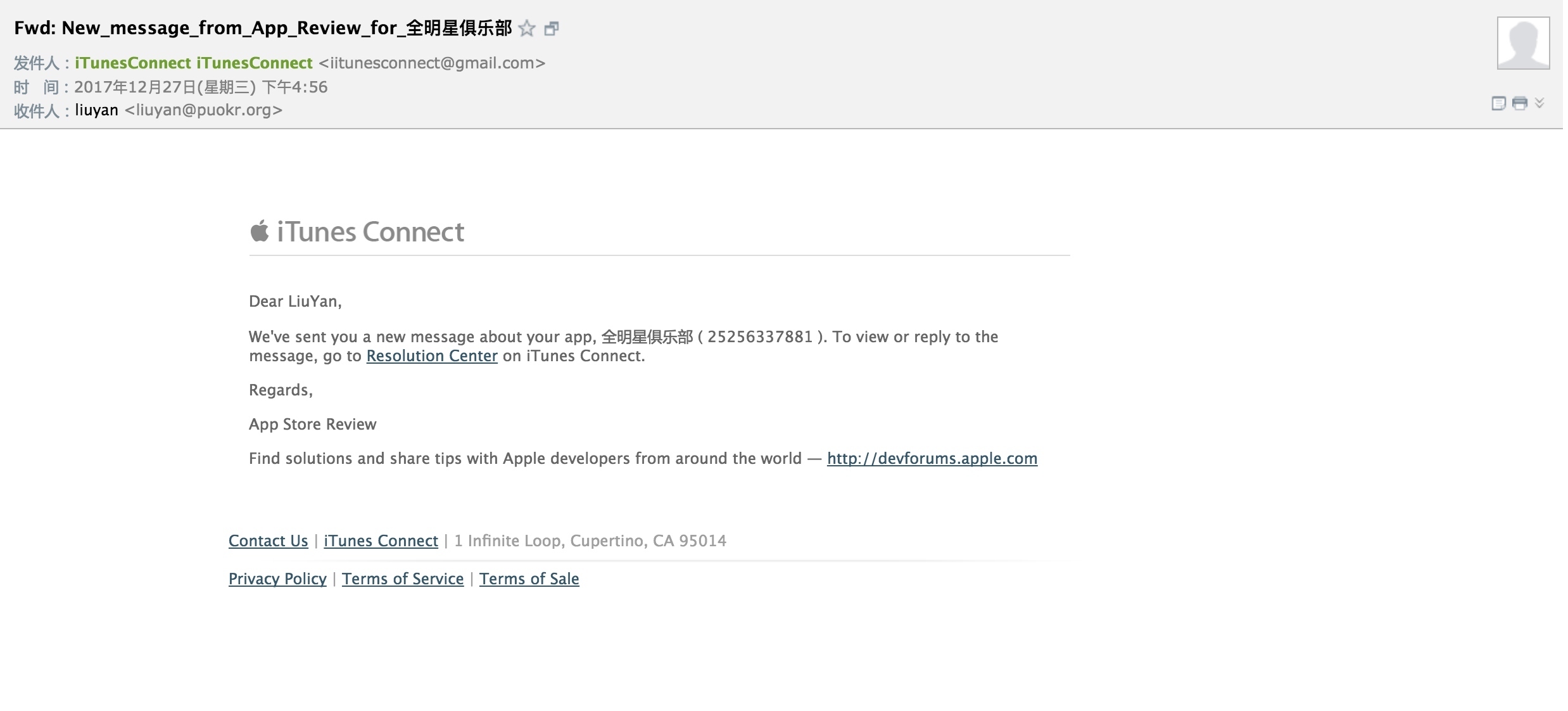Open email in new window icon

[x=552, y=29]
